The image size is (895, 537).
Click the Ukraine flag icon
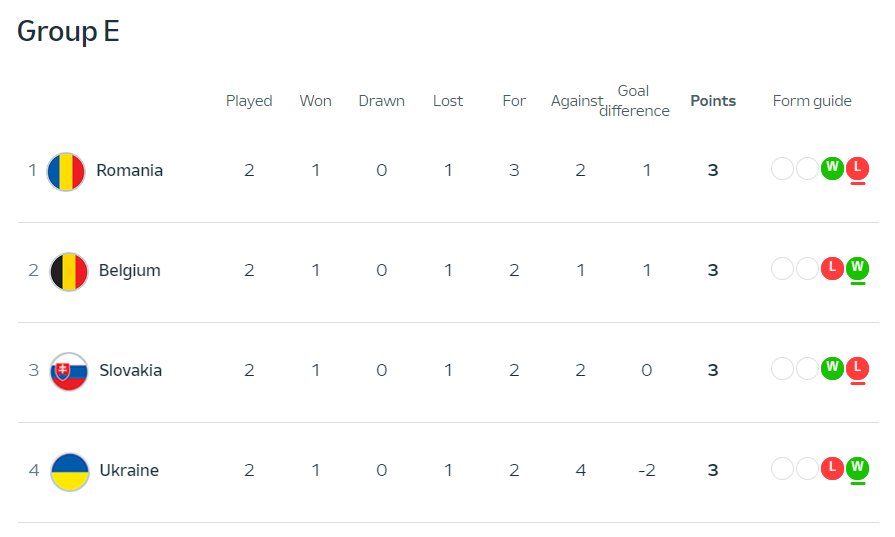point(70,472)
